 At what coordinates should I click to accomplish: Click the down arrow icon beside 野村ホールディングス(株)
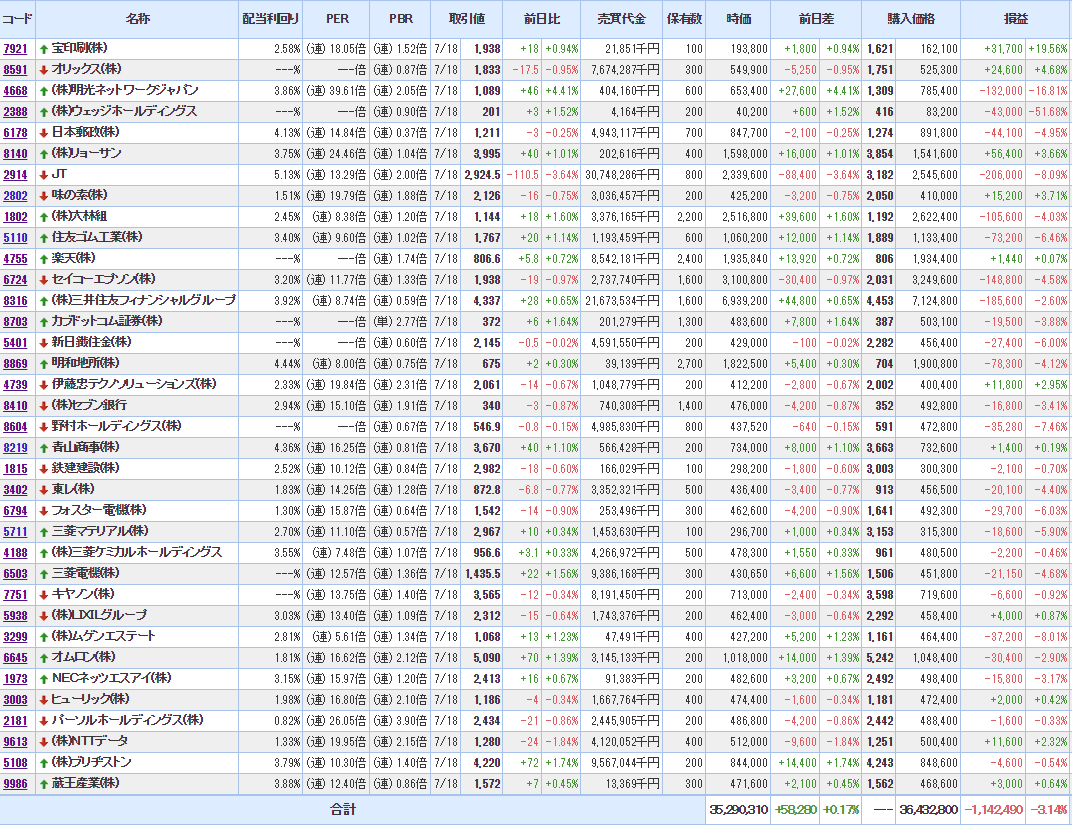click(43, 426)
